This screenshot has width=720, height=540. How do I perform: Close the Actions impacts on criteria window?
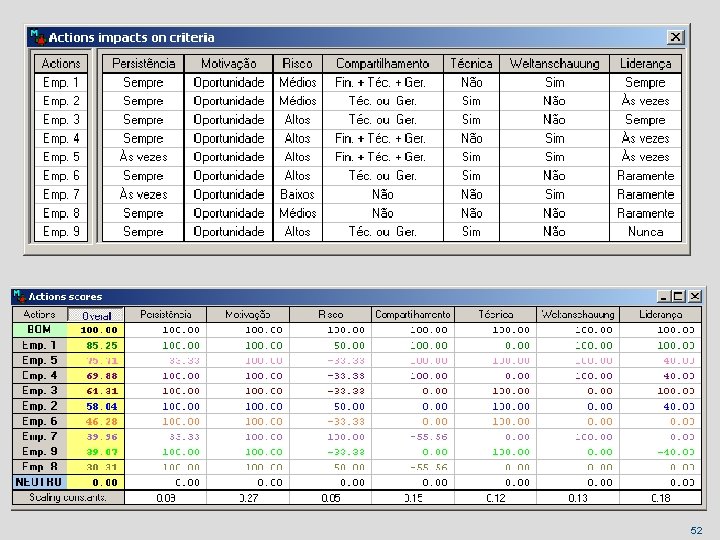point(675,37)
